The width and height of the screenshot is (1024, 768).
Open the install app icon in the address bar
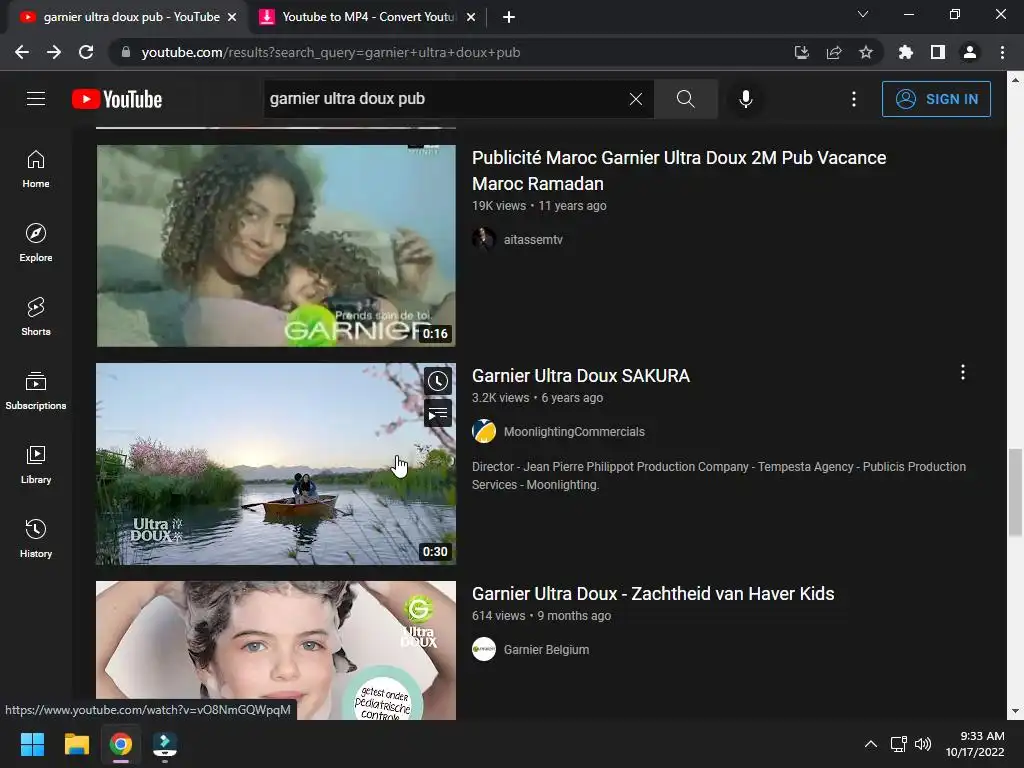pos(802,52)
